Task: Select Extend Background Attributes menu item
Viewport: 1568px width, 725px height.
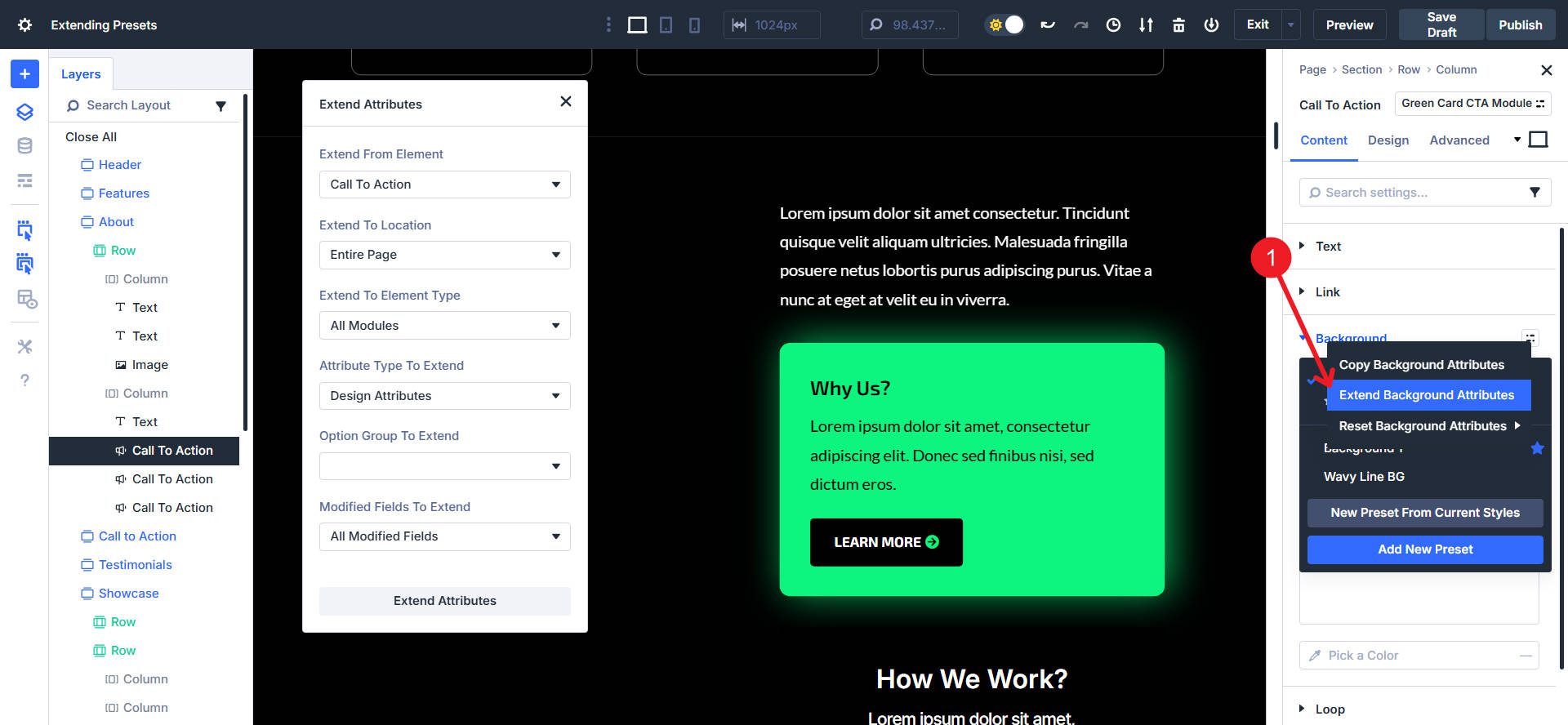Action: (x=1426, y=395)
